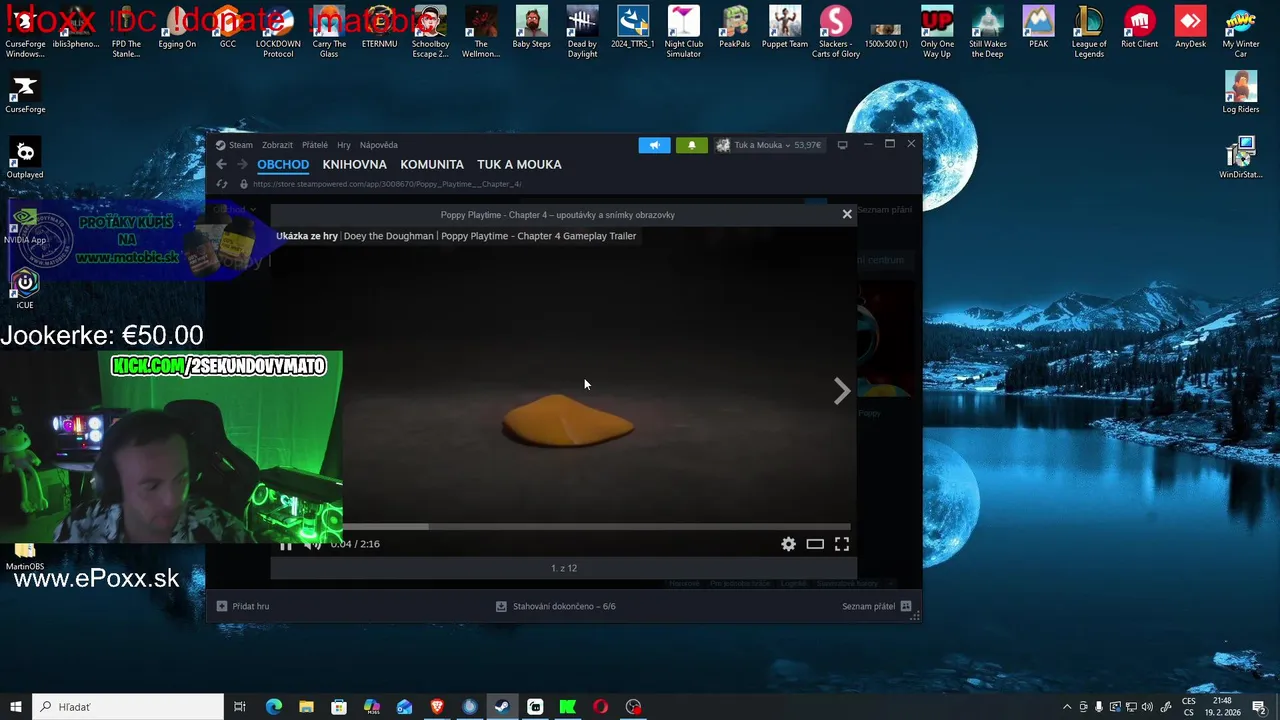Open the KOMUNITA tab

tap(432, 164)
